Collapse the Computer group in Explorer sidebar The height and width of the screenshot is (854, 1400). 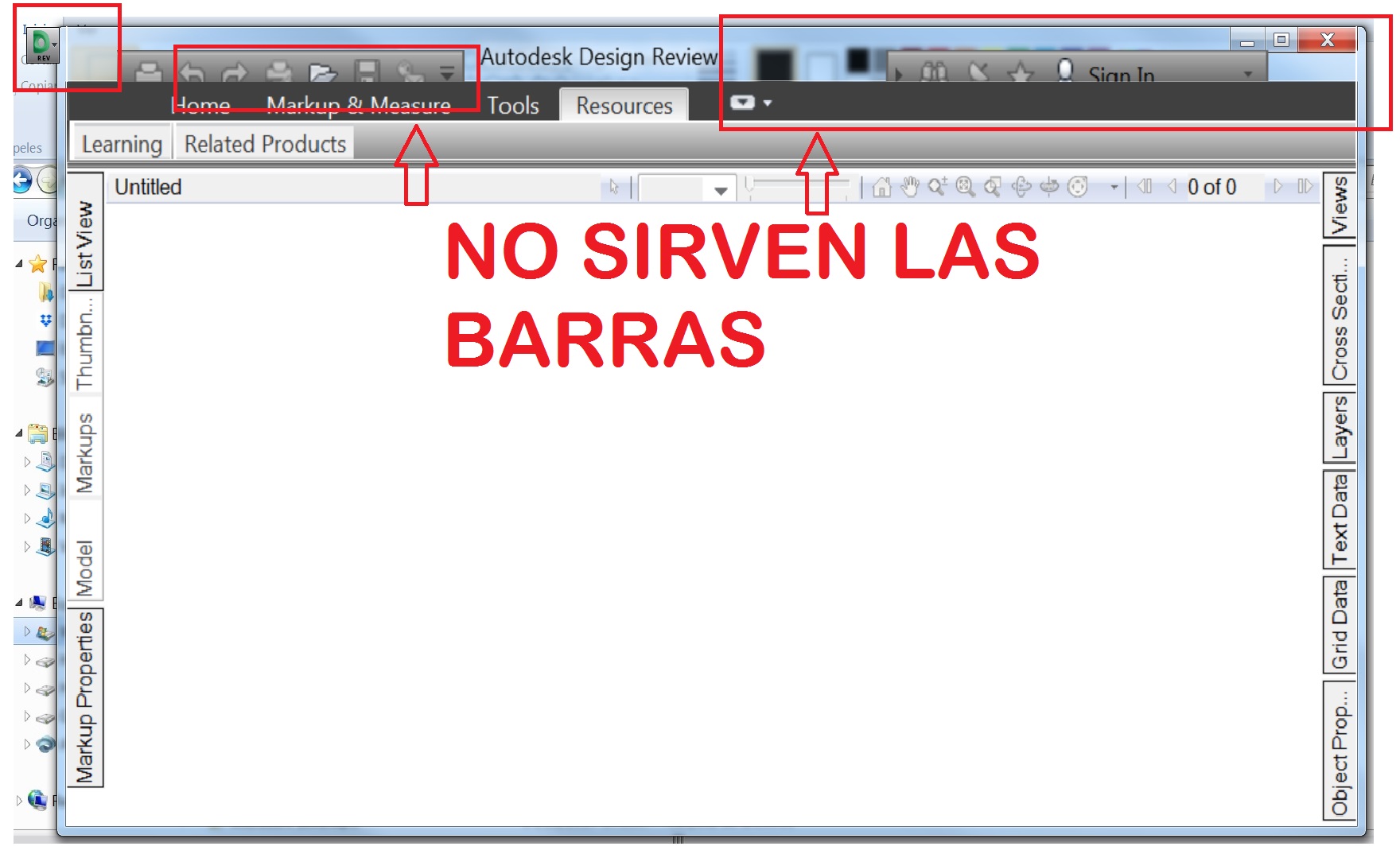tap(18, 603)
